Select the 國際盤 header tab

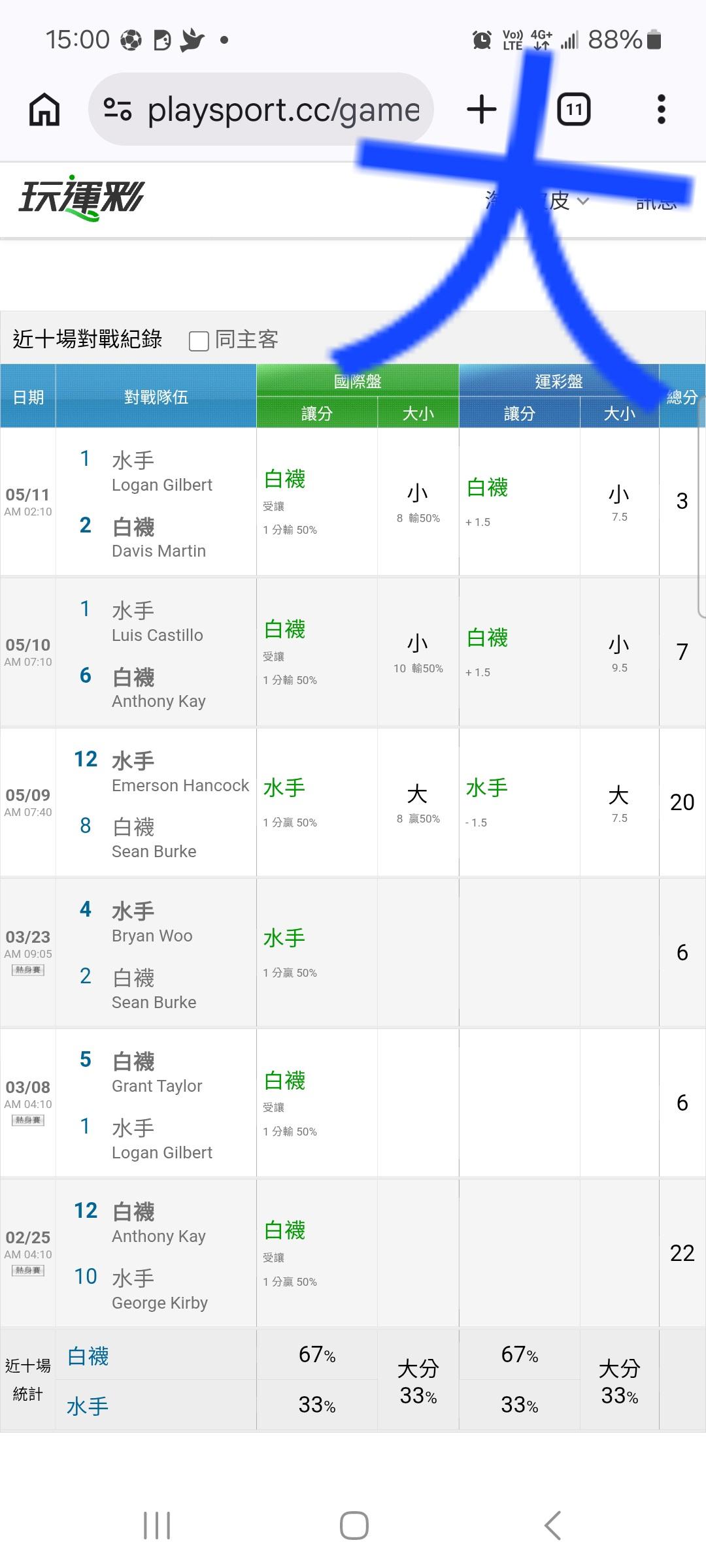(358, 381)
